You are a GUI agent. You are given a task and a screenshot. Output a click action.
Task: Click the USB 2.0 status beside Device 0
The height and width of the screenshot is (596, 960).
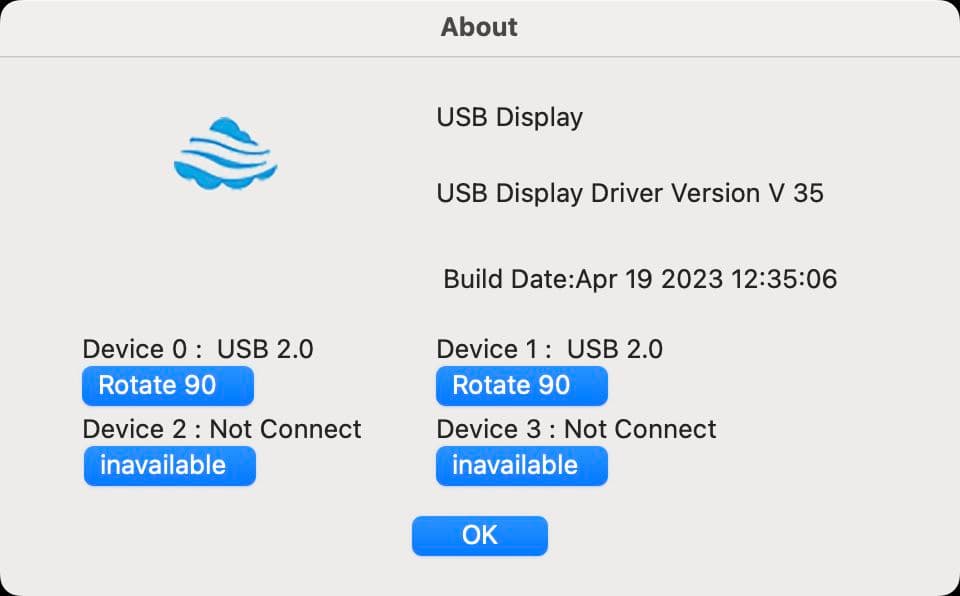pyautogui.click(x=265, y=349)
